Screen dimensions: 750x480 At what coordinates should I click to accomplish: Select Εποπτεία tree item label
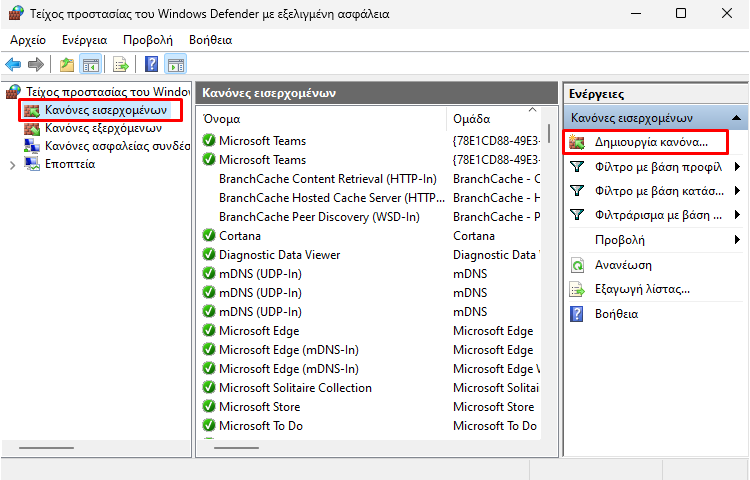click(x=70, y=164)
